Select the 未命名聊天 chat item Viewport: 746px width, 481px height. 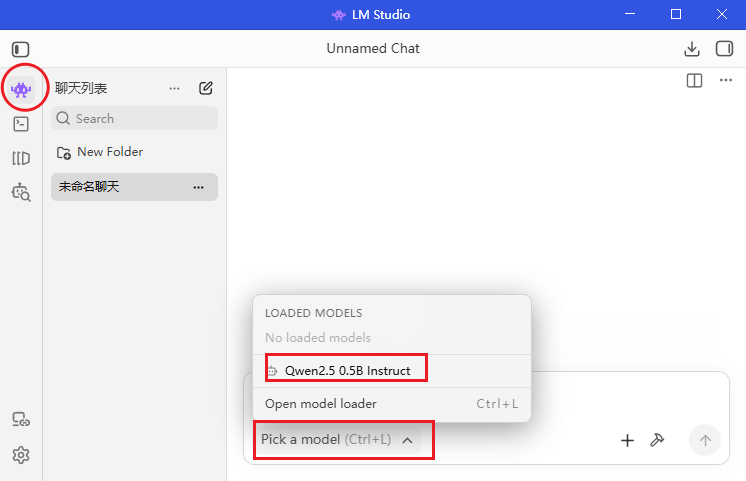coord(134,187)
